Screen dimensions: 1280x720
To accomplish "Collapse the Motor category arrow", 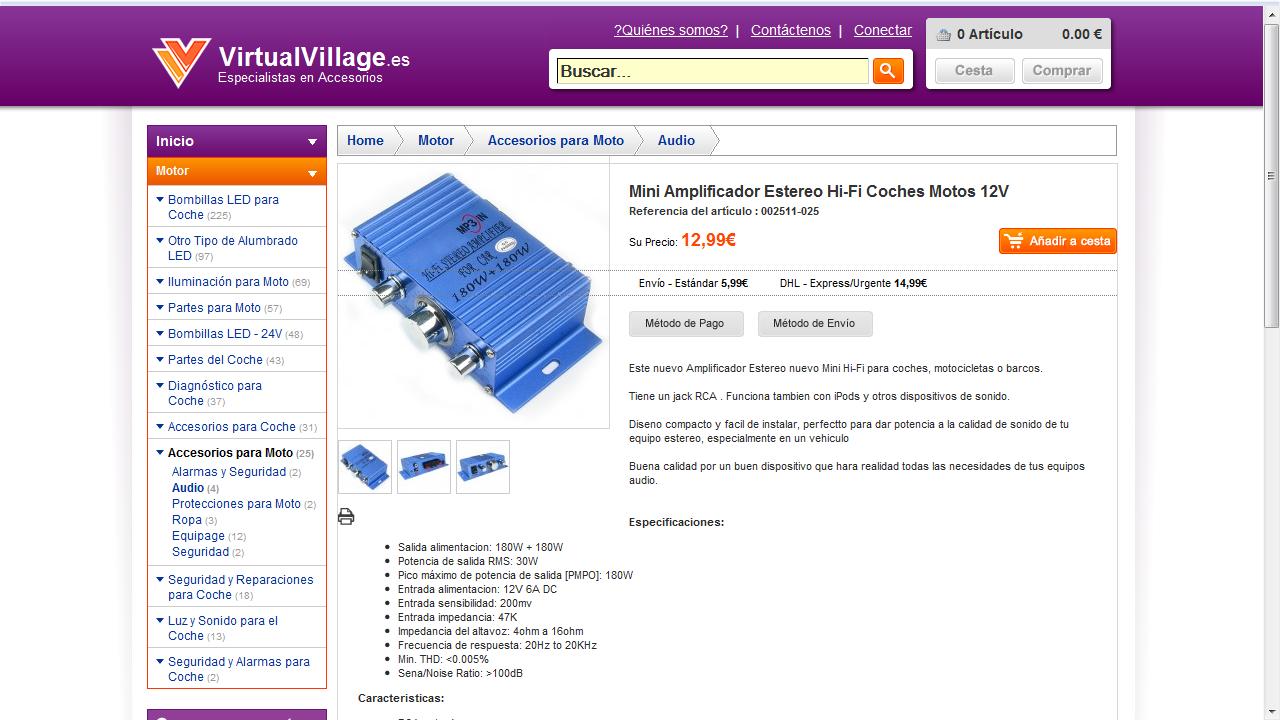I will pos(312,174).
